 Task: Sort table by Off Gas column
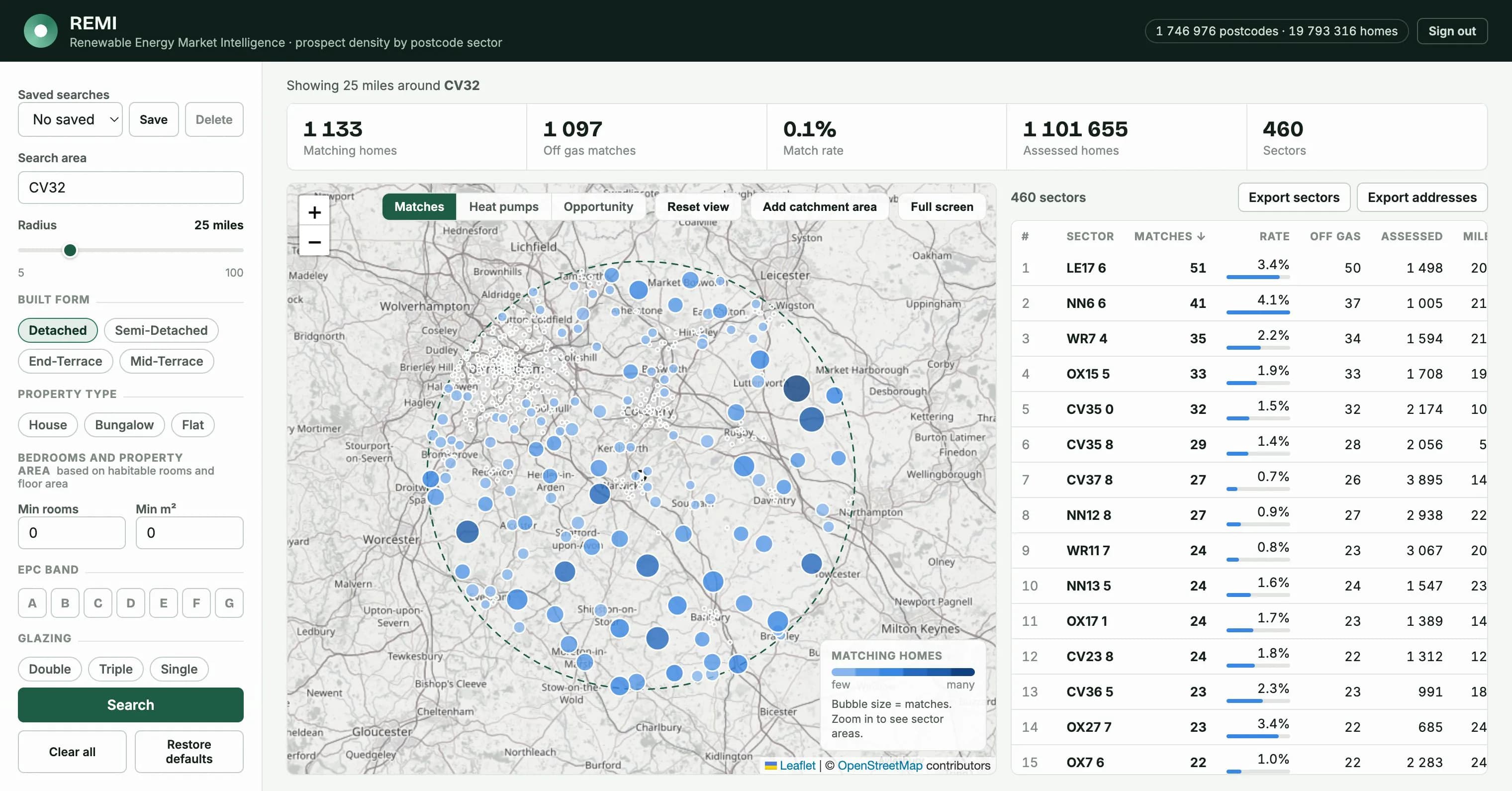click(x=1335, y=236)
